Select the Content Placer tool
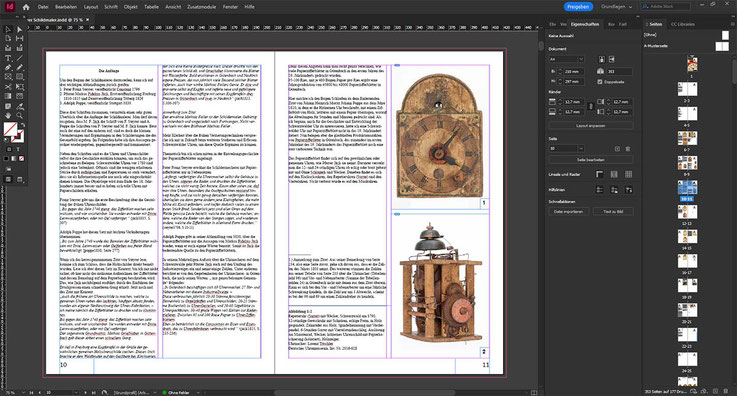Viewport: 737px width, 396px height. [x=19, y=48]
